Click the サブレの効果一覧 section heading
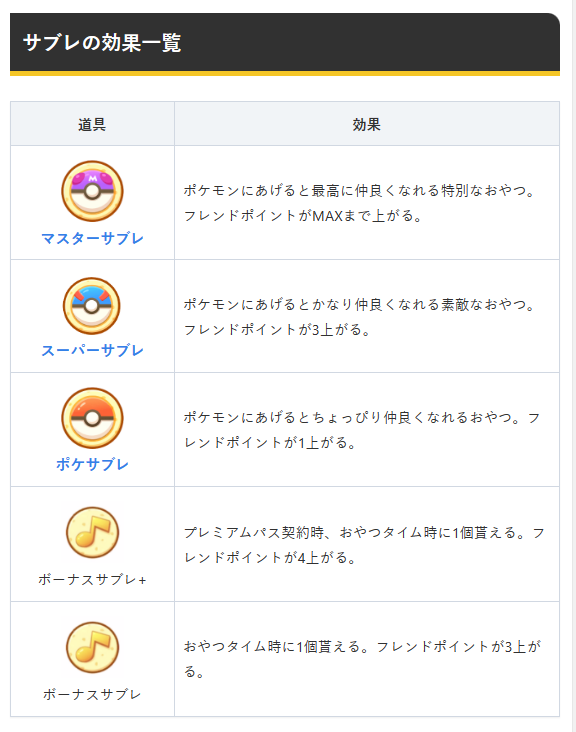 102,42
